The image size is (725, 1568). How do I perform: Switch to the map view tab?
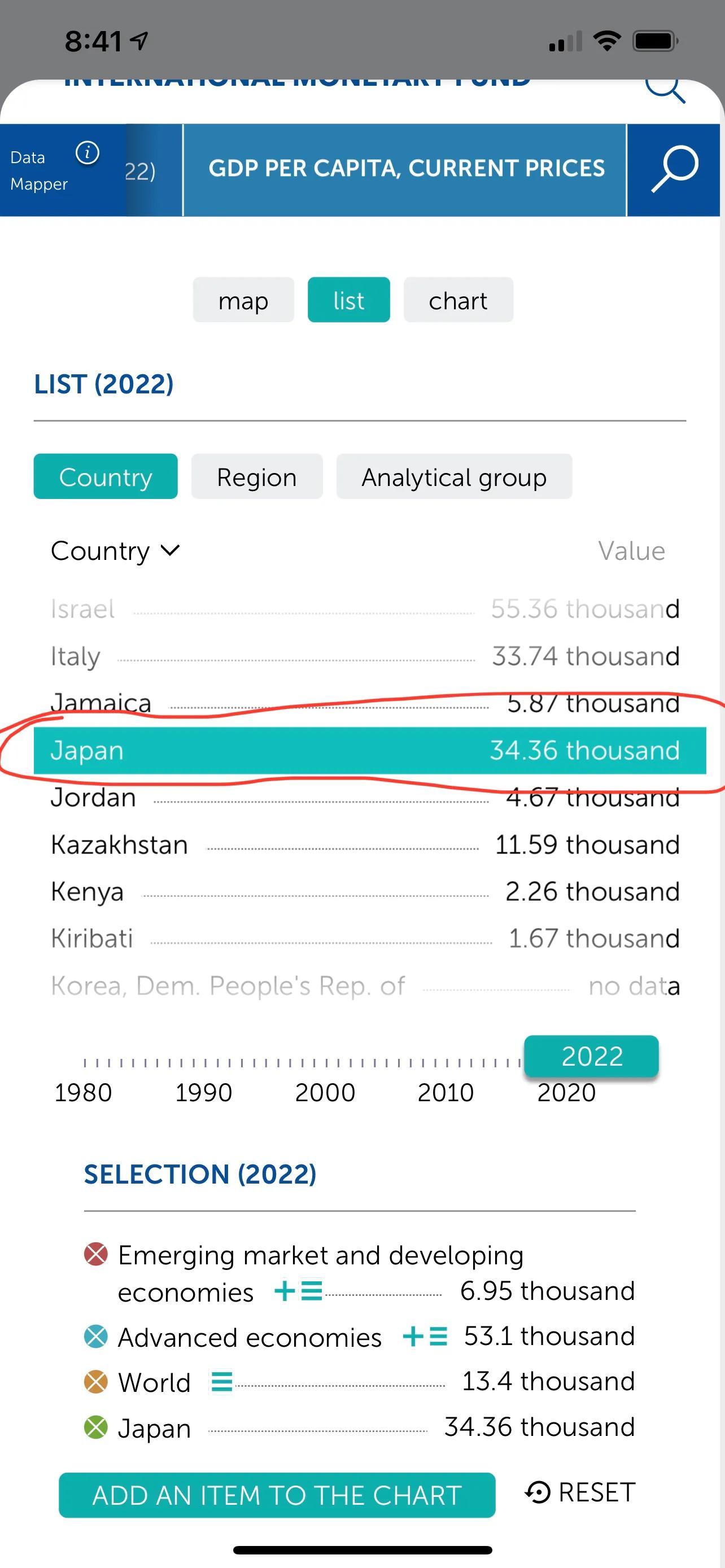(x=243, y=300)
